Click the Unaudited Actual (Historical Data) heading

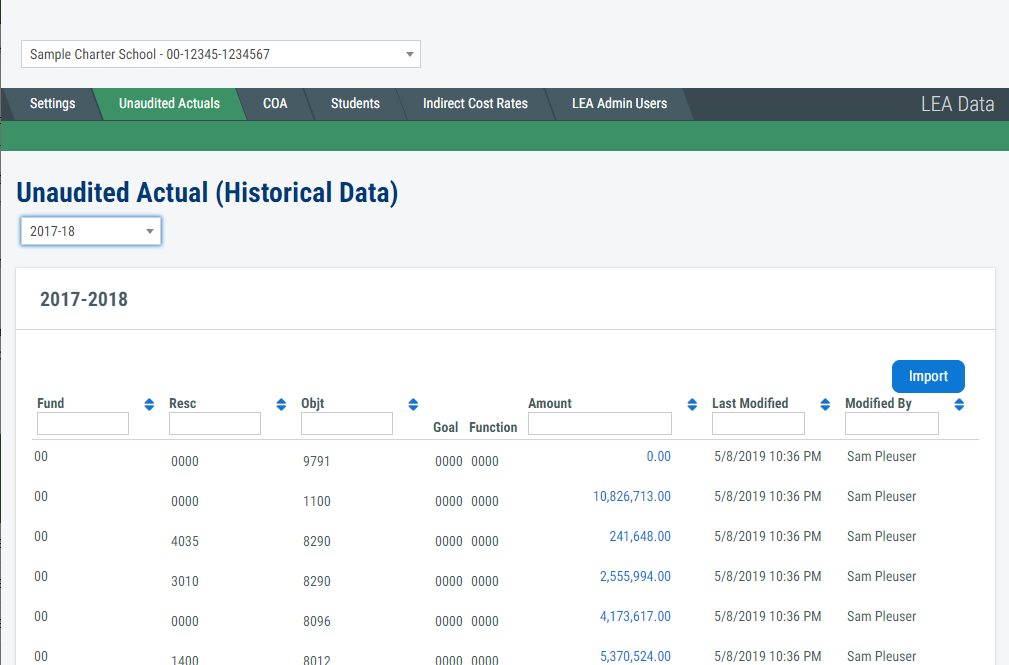click(207, 192)
